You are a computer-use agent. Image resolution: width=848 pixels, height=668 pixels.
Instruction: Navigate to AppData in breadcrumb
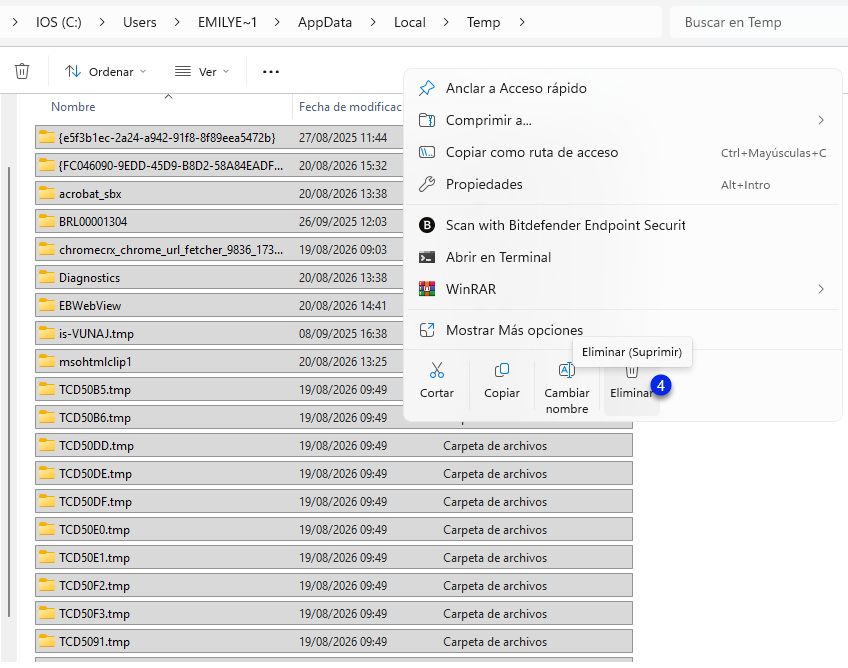coord(324,22)
